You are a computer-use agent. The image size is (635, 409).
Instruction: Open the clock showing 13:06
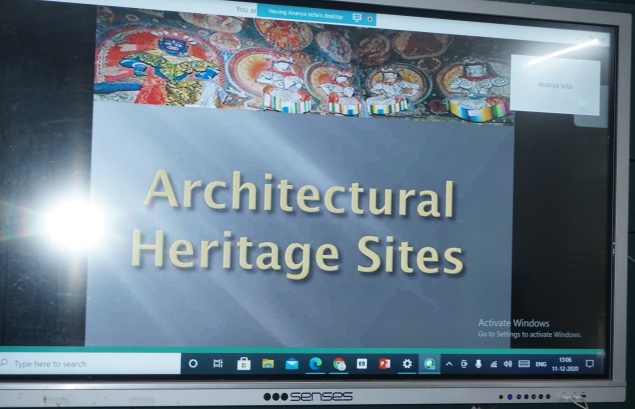565,364
